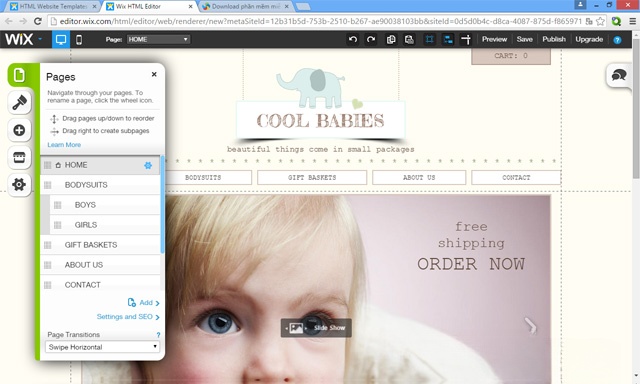Open the Design paintbrush tool

[19, 102]
